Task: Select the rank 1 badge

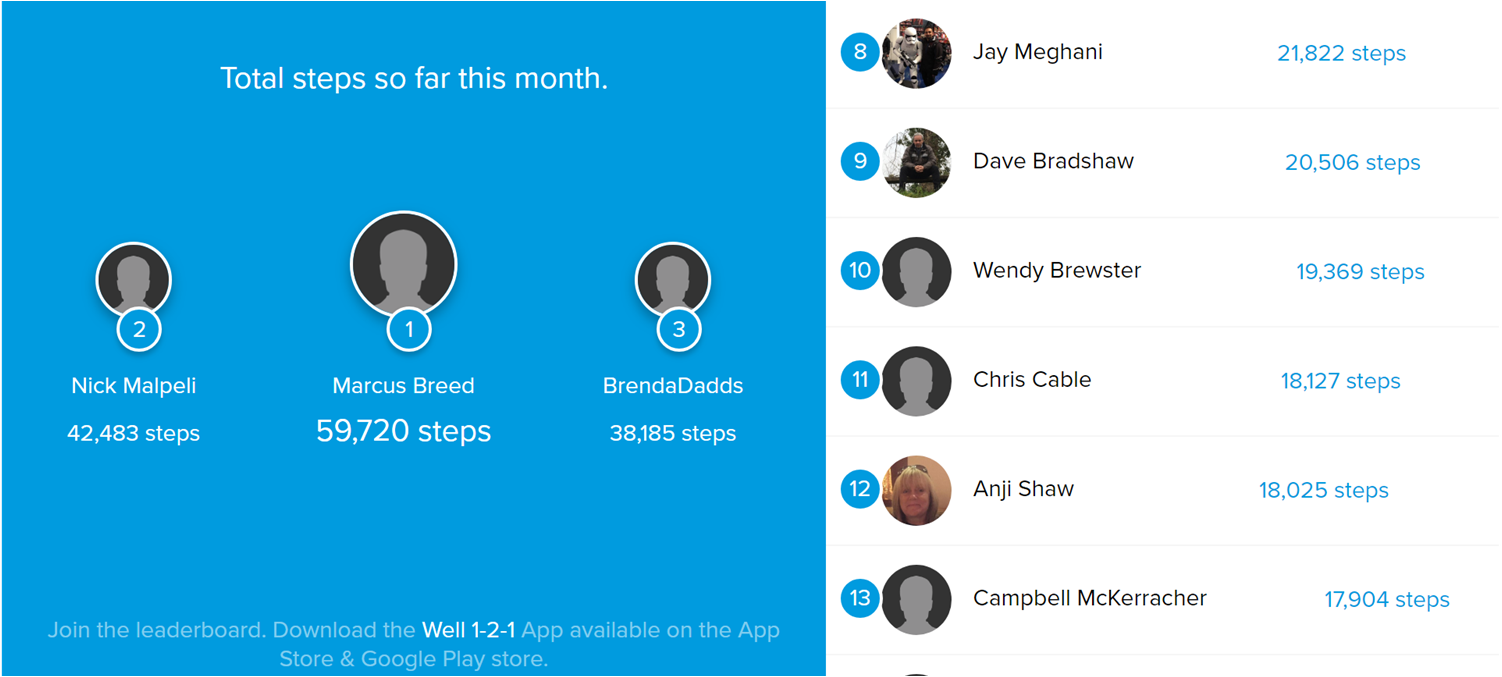Action: [x=409, y=329]
